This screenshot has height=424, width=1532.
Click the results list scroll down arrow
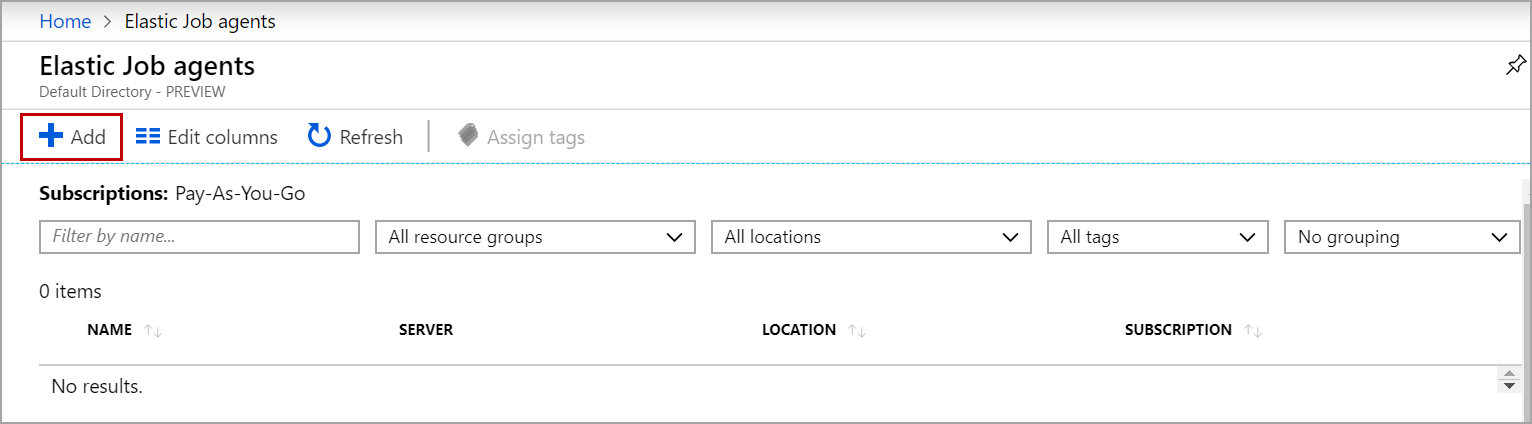[x=1510, y=386]
